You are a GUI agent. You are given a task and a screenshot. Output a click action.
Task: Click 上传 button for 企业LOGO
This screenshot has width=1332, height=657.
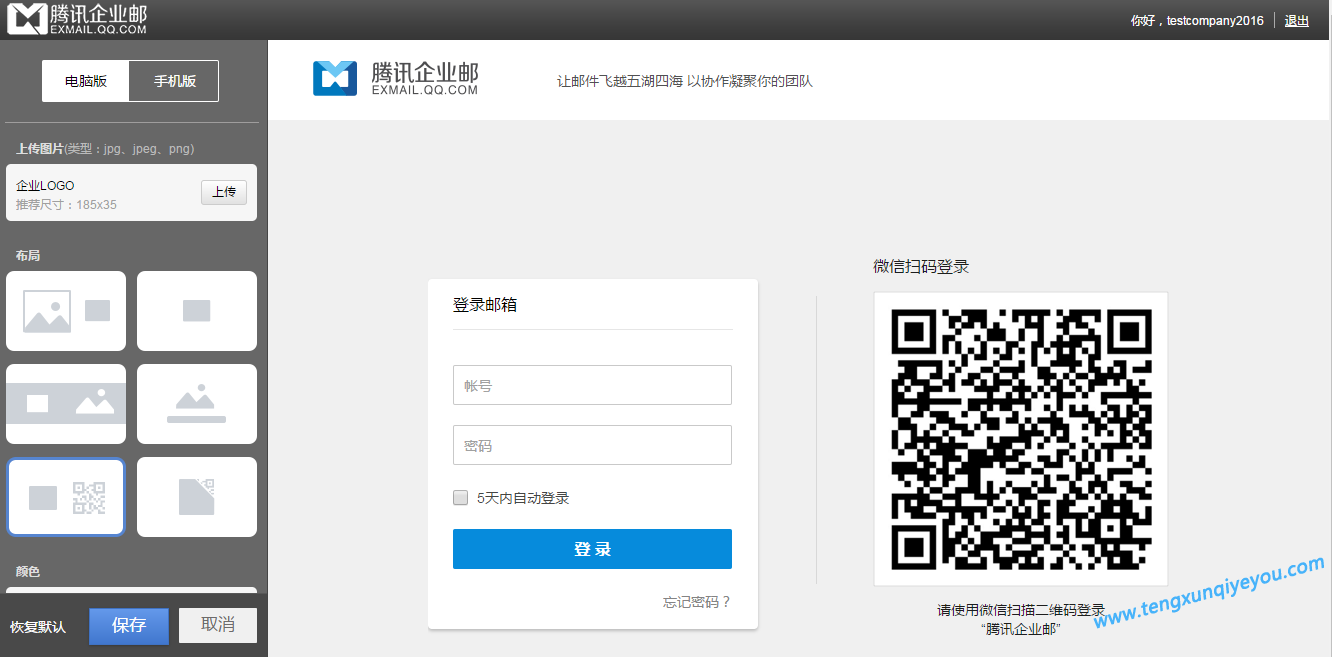point(224,192)
